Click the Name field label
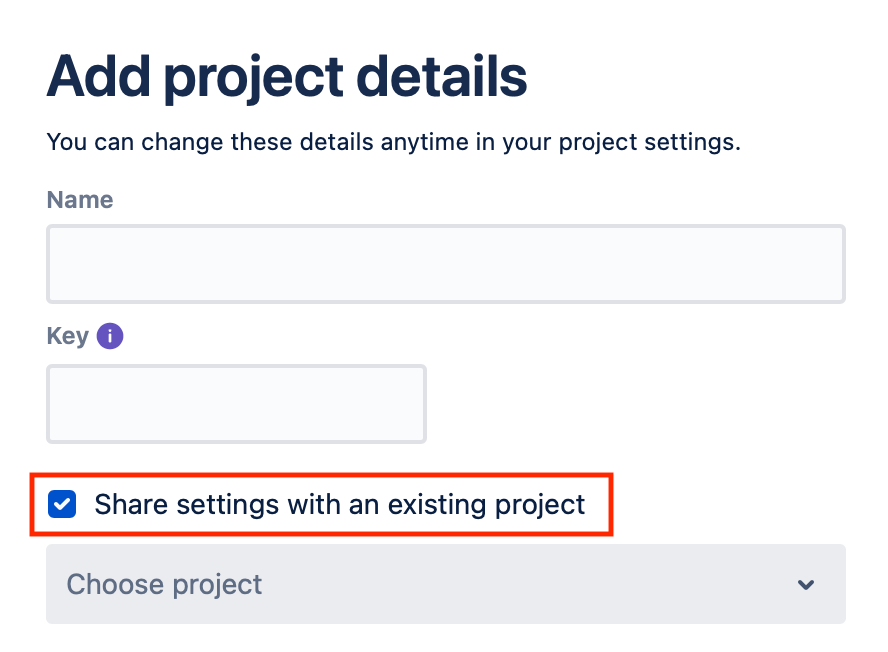This screenshot has width=888, height=652. (80, 200)
